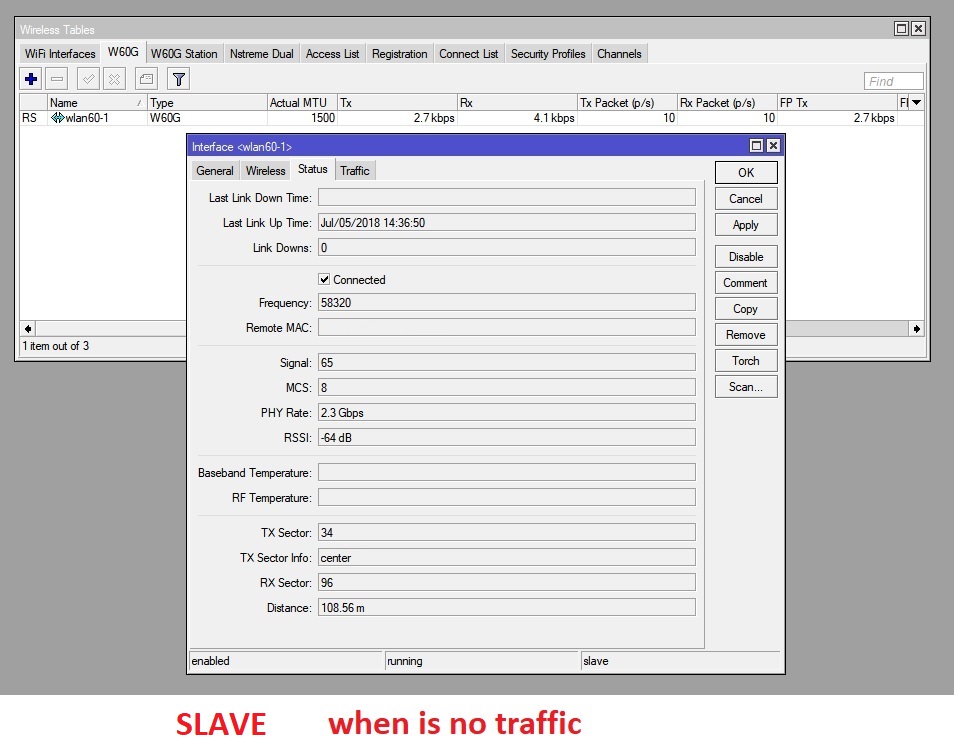
Task: Apply the interface settings
Action: coord(745,224)
